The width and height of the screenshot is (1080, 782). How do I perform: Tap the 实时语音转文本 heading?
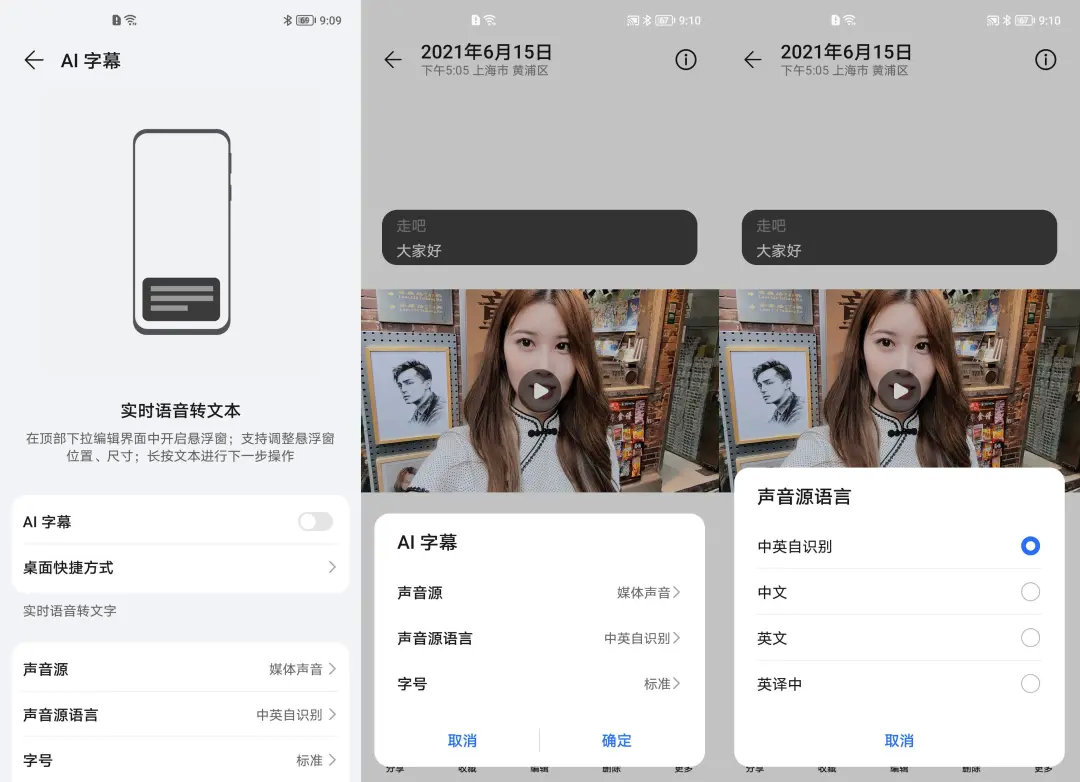pyautogui.click(x=180, y=411)
